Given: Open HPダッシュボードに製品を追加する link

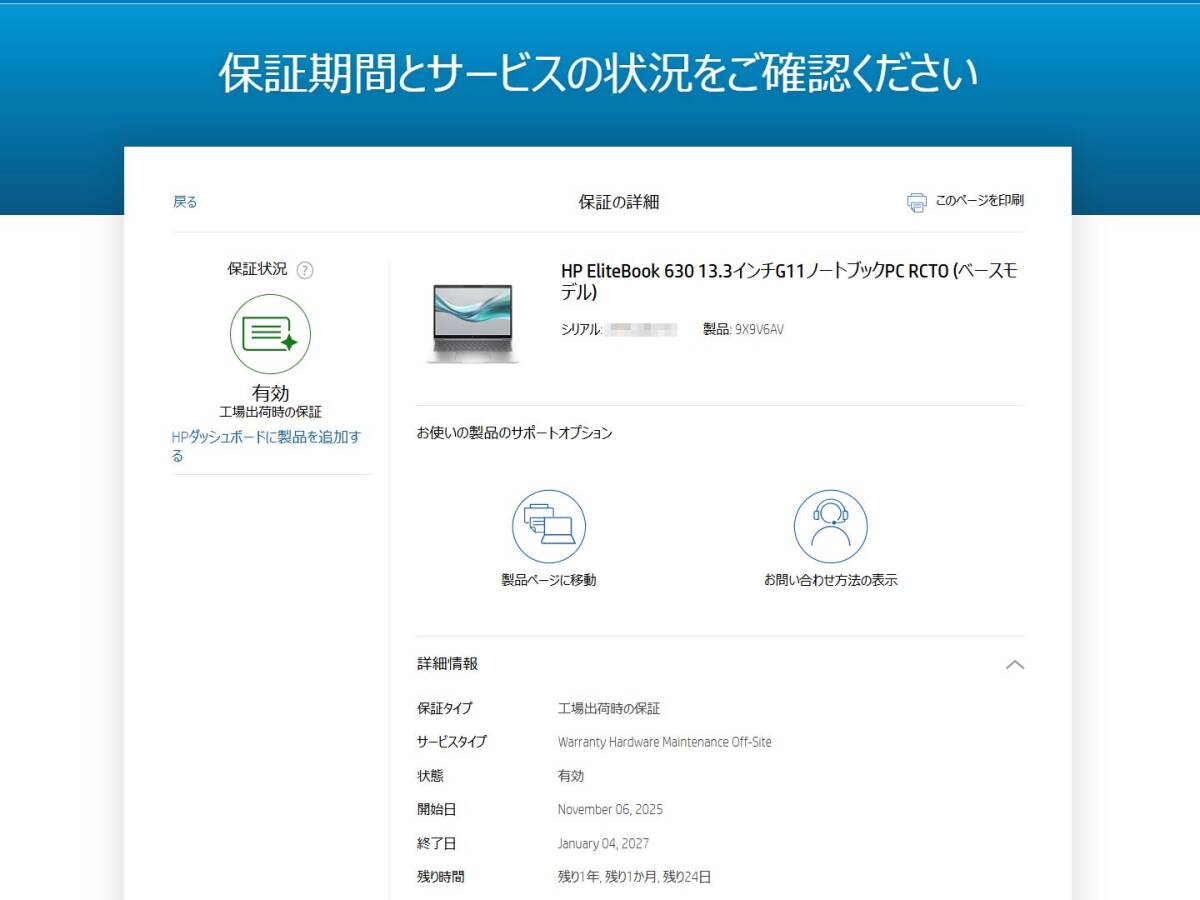Looking at the screenshot, I should [267, 446].
